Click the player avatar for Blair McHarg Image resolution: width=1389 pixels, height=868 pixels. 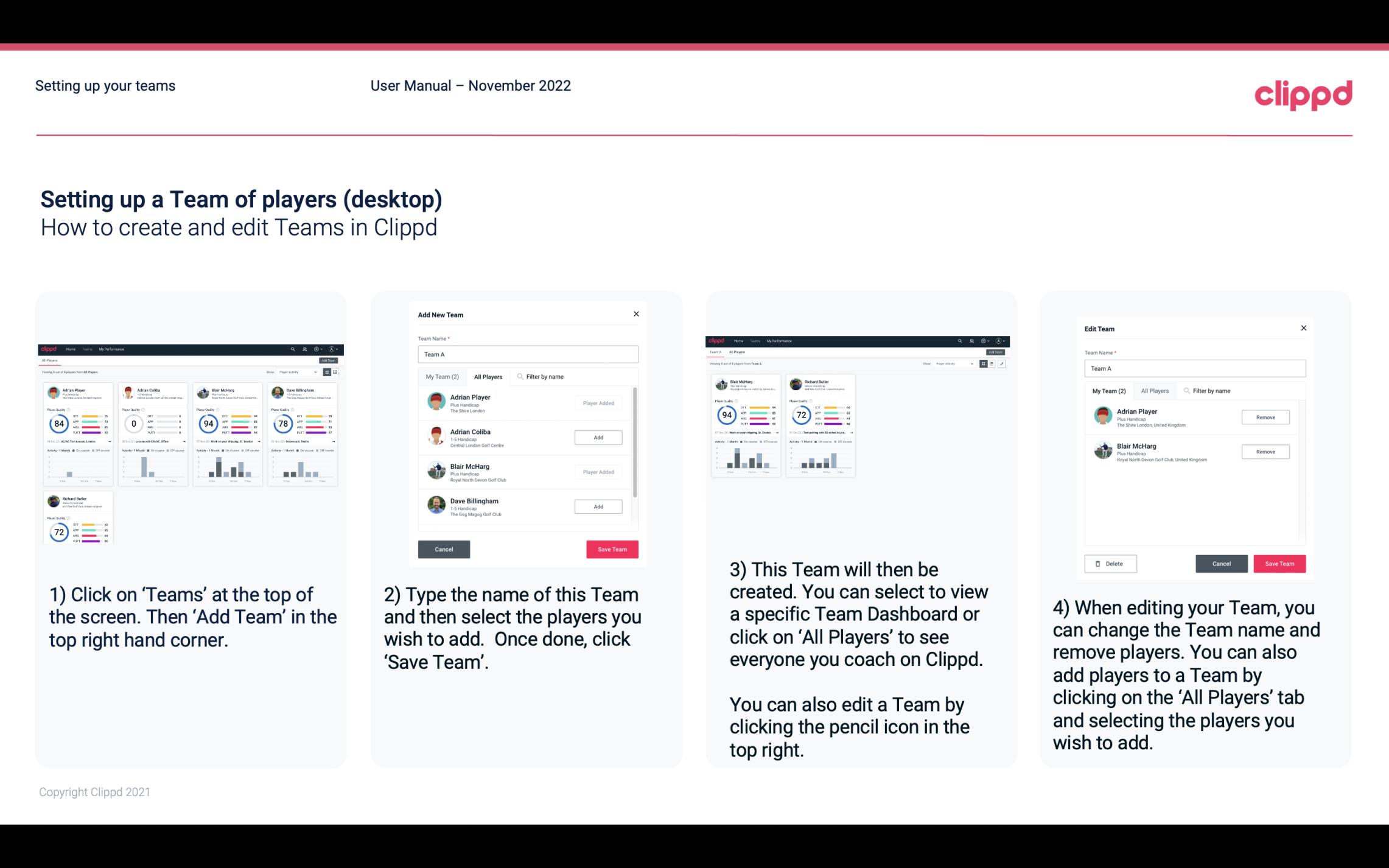tap(436, 469)
